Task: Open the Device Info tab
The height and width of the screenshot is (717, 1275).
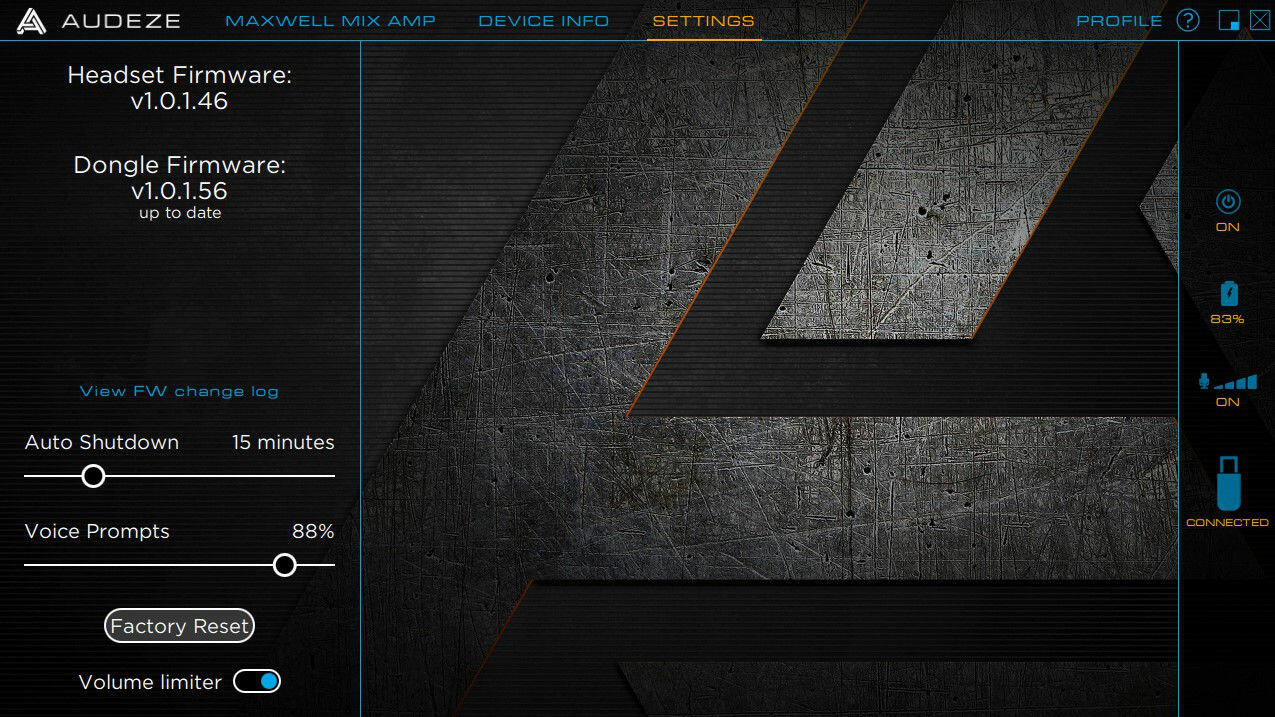Action: pos(543,21)
